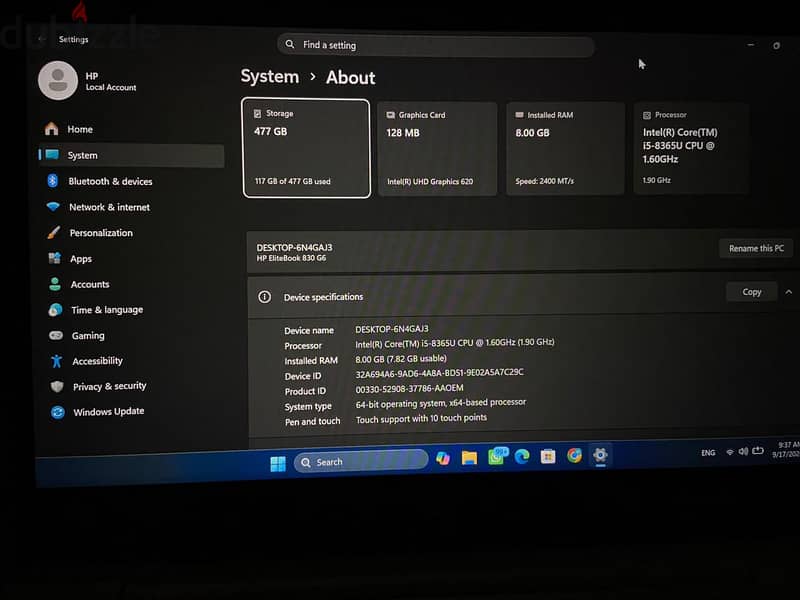Select the 64-bit operating system text
800x600 pixels.
click(x=440, y=403)
